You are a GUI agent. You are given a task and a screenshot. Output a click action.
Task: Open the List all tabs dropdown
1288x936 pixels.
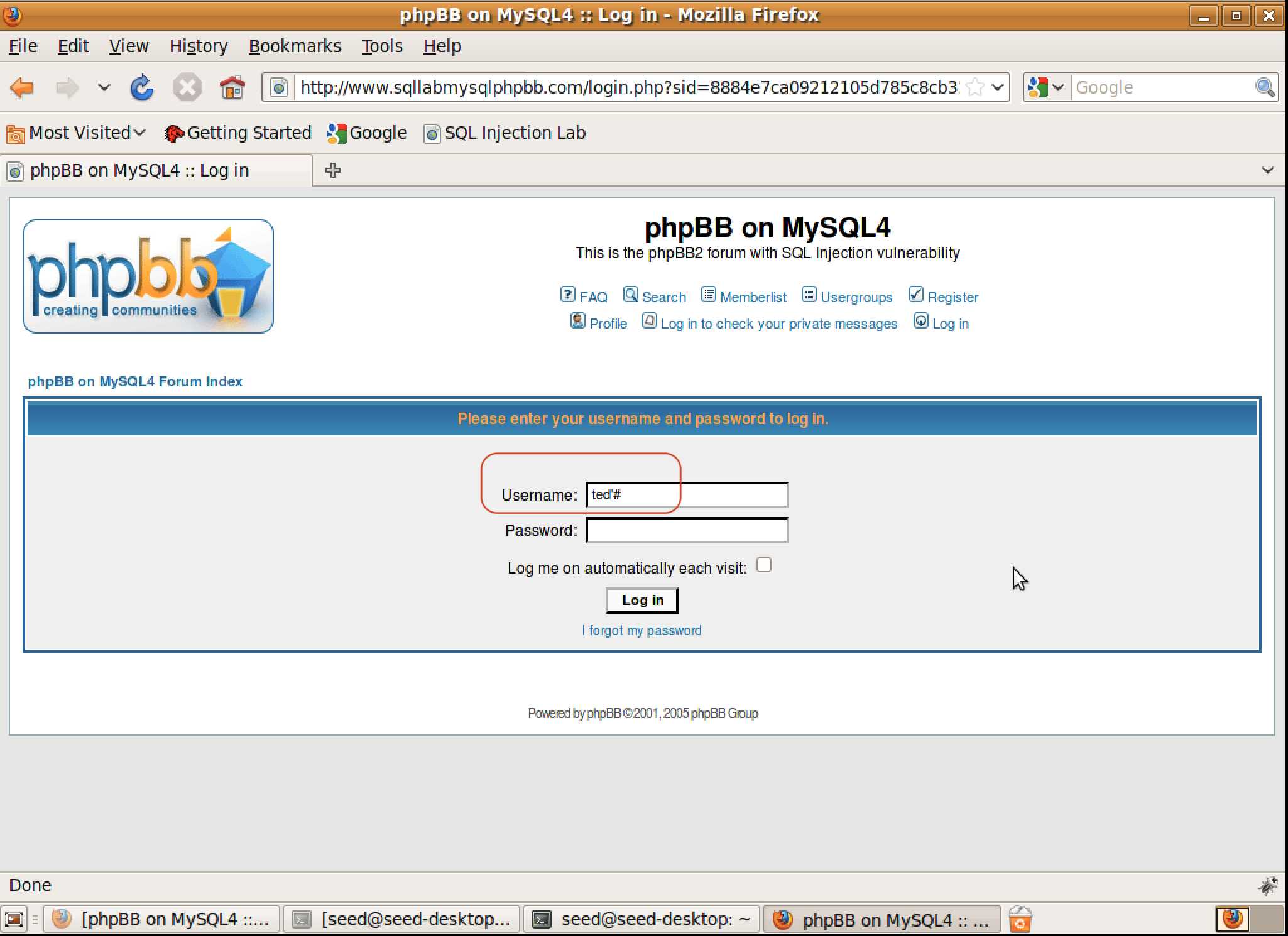click(x=1268, y=170)
